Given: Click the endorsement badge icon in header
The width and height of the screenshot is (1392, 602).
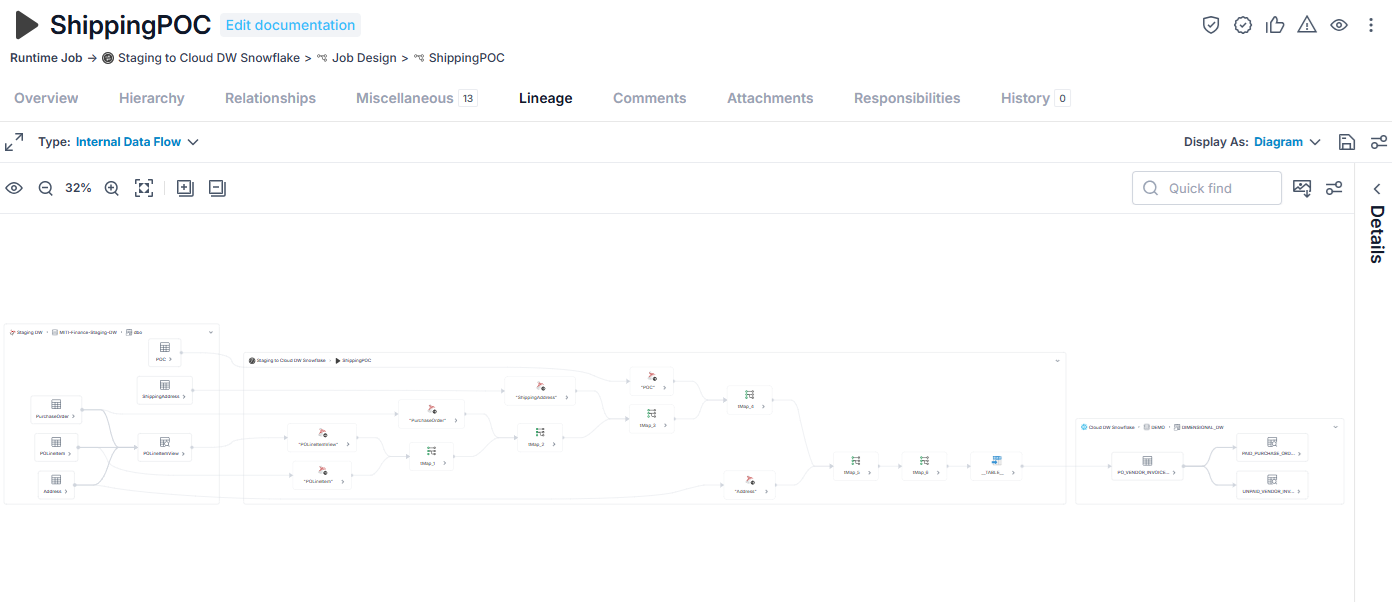Looking at the screenshot, I should (x=1243, y=25).
